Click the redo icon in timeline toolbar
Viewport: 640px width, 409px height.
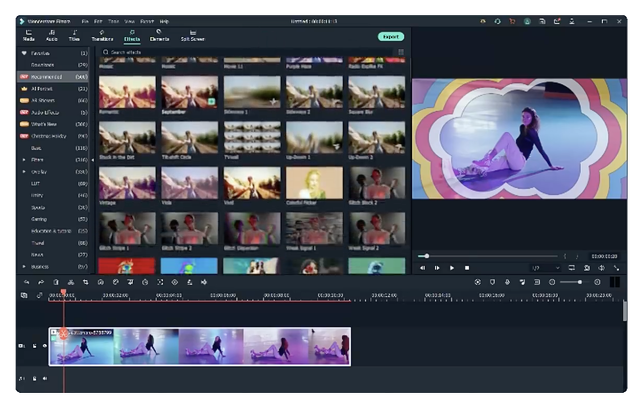(41, 282)
